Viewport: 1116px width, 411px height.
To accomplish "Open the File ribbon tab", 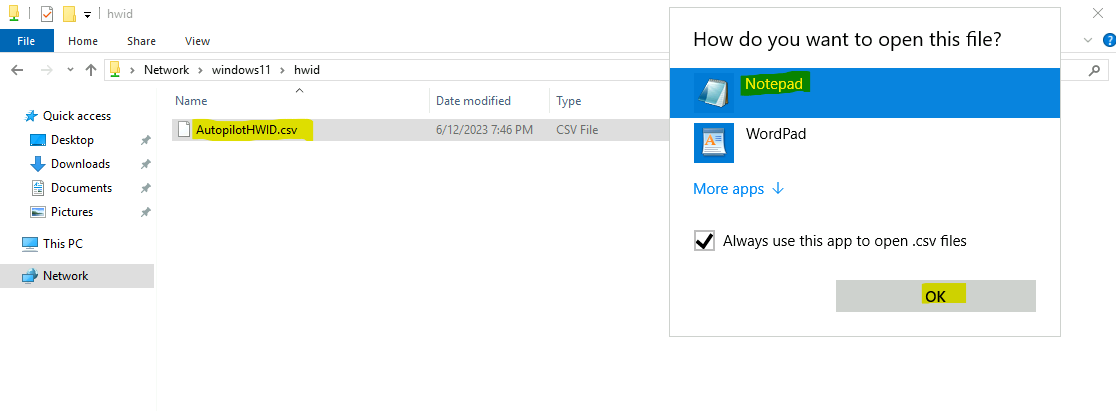I will click(x=26, y=41).
